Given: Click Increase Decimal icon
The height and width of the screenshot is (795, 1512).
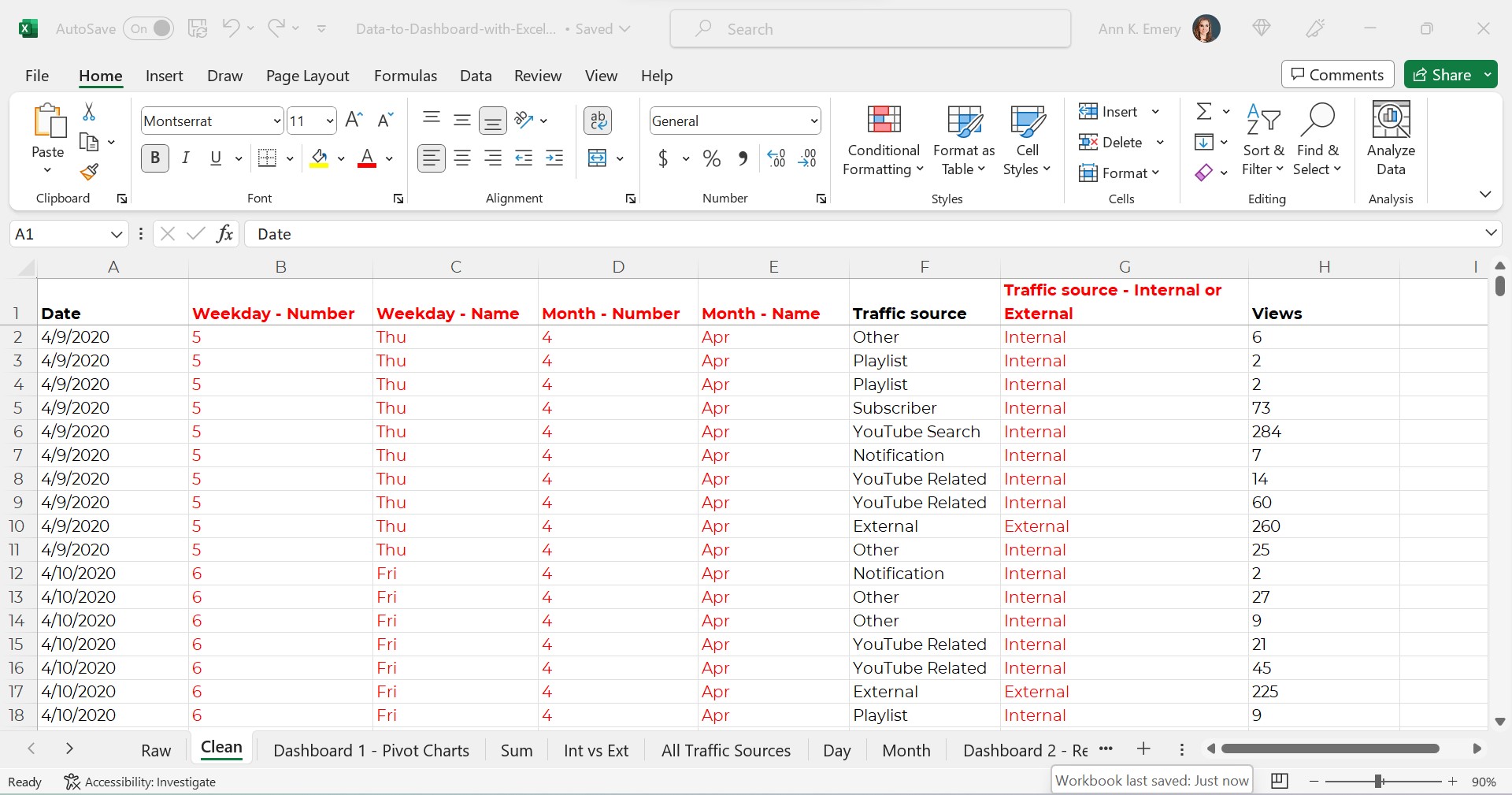Looking at the screenshot, I should [x=776, y=158].
